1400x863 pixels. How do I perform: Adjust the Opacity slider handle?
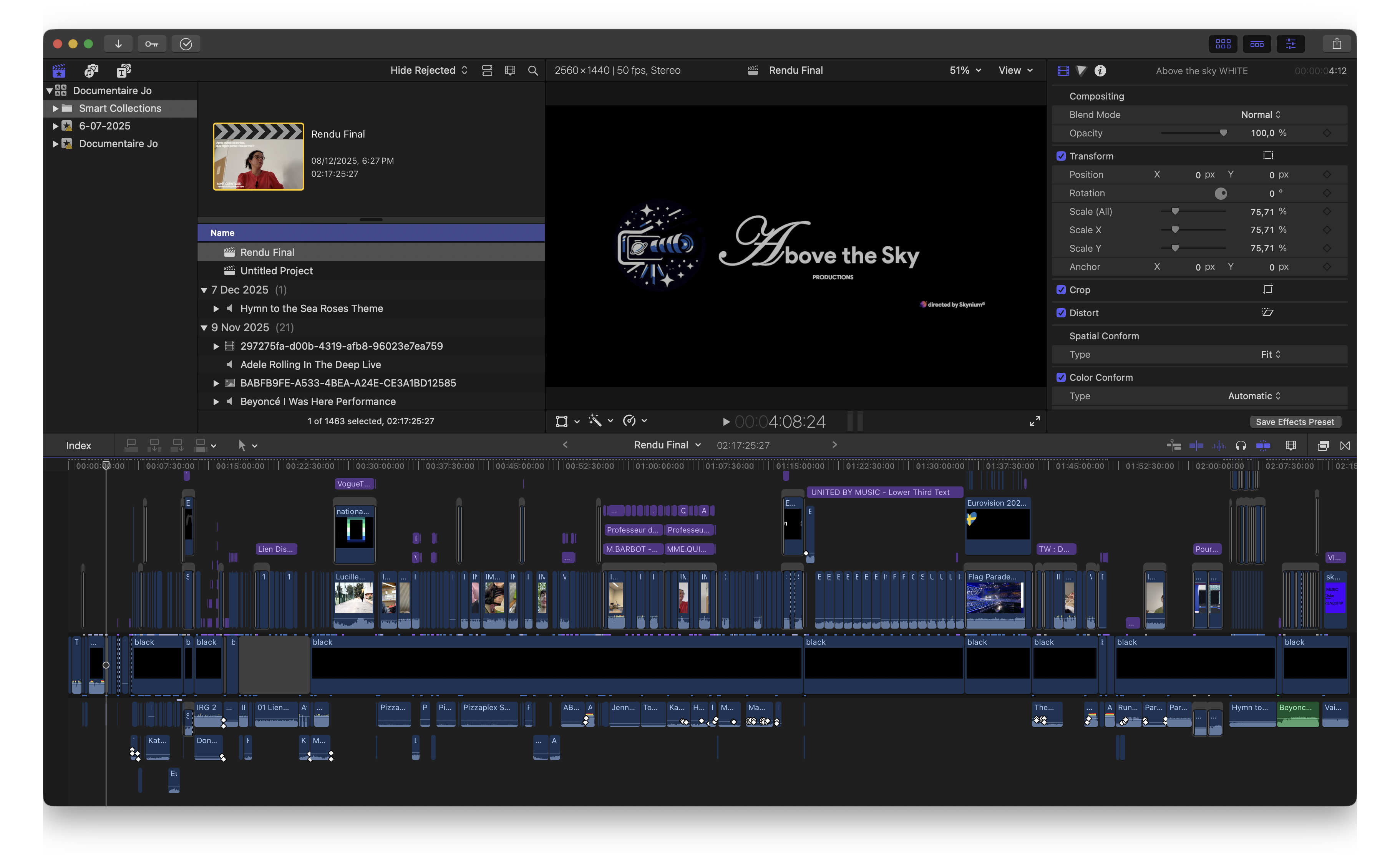point(1223,133)
